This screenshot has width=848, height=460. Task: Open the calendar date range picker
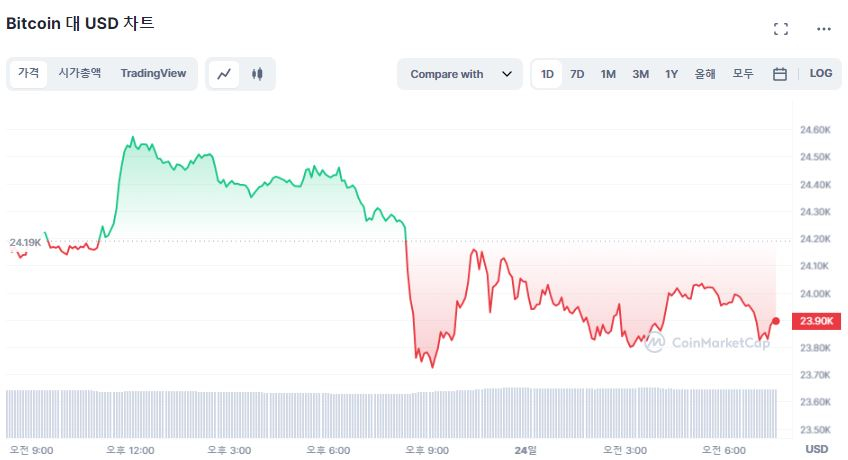[x=780, y=74]
